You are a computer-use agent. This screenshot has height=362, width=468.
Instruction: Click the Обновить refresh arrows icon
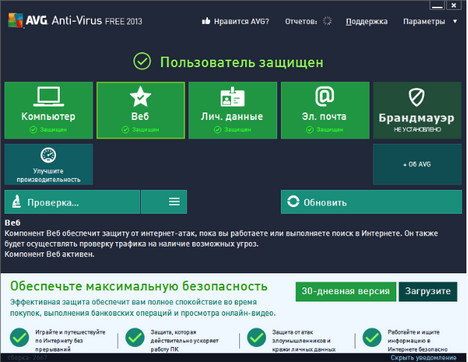click(293, 201)
